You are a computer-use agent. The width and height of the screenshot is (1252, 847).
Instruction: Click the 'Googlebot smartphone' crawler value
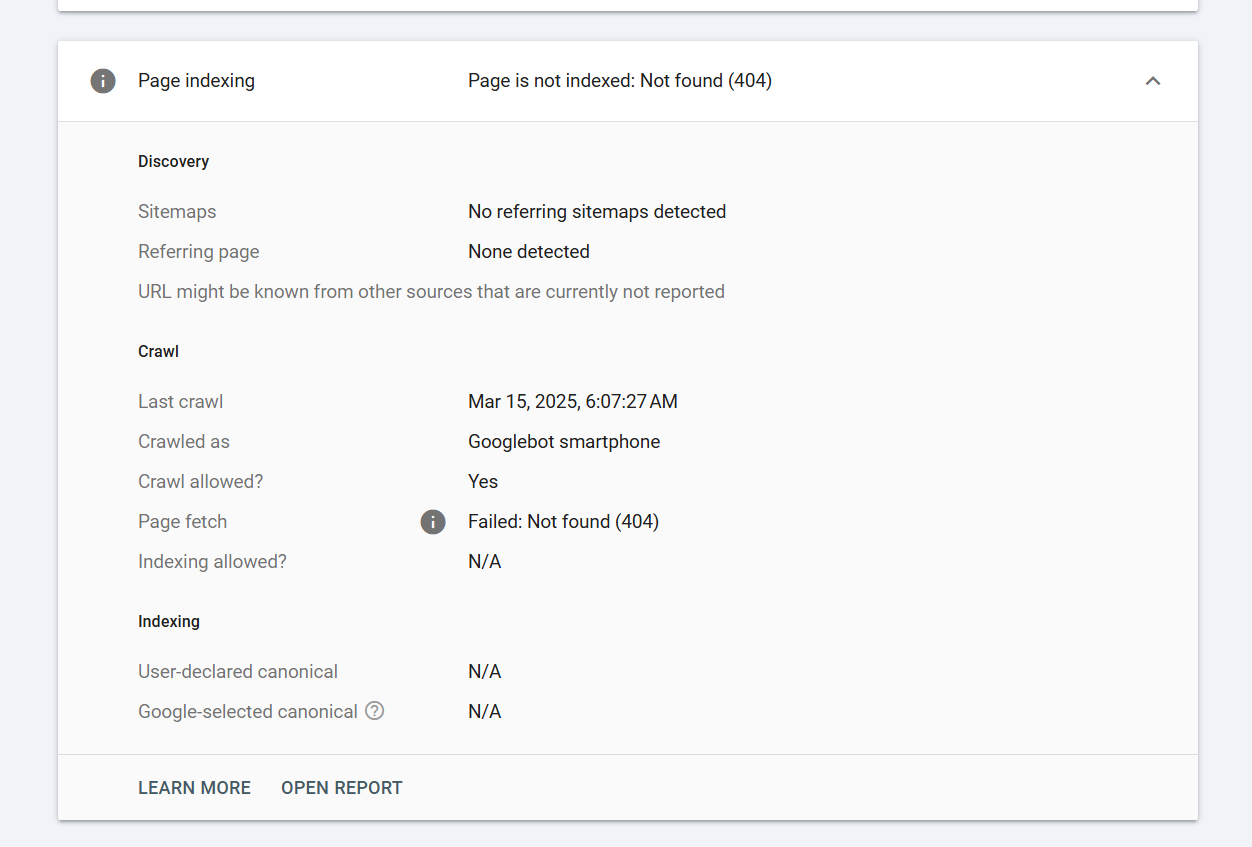point(564,442)
